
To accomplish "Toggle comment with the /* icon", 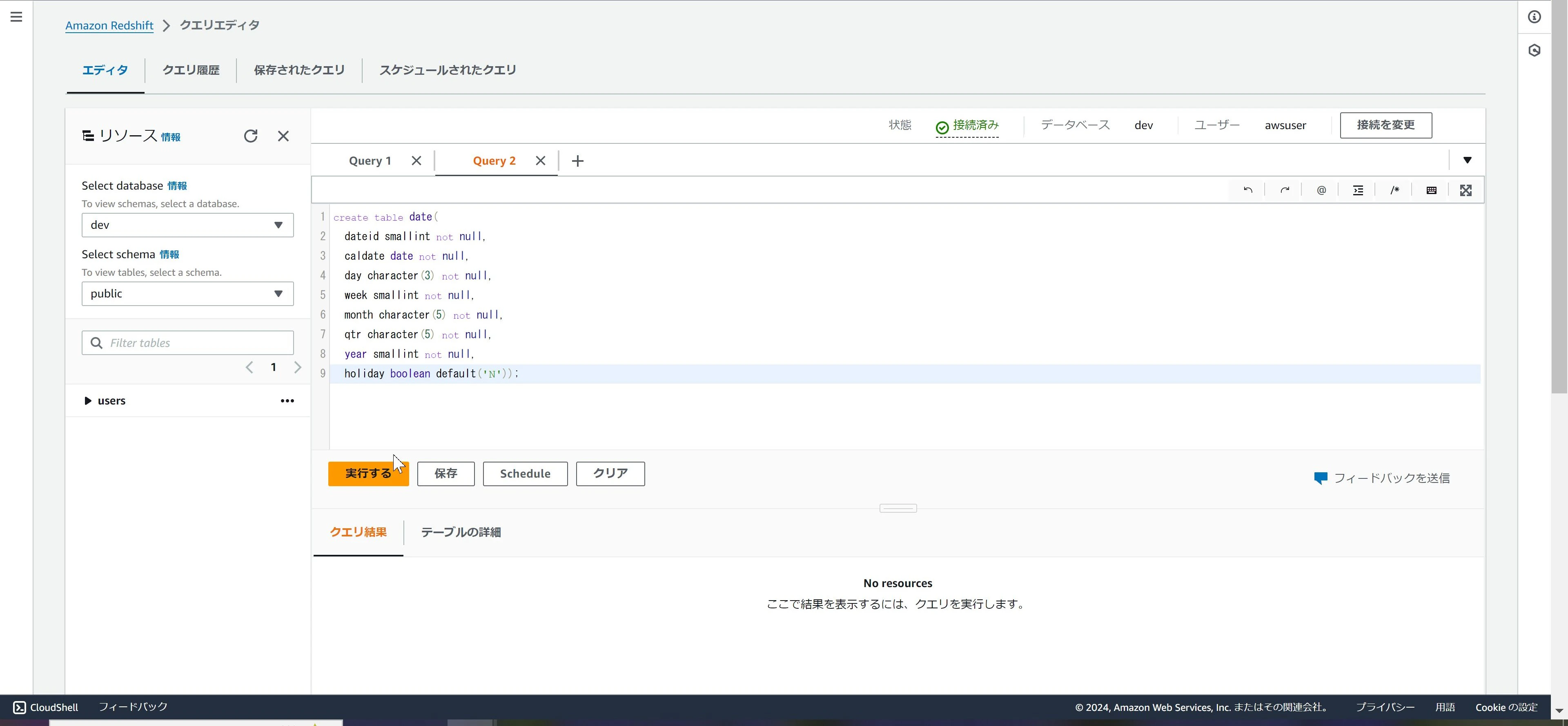I will coord(1394,190).
